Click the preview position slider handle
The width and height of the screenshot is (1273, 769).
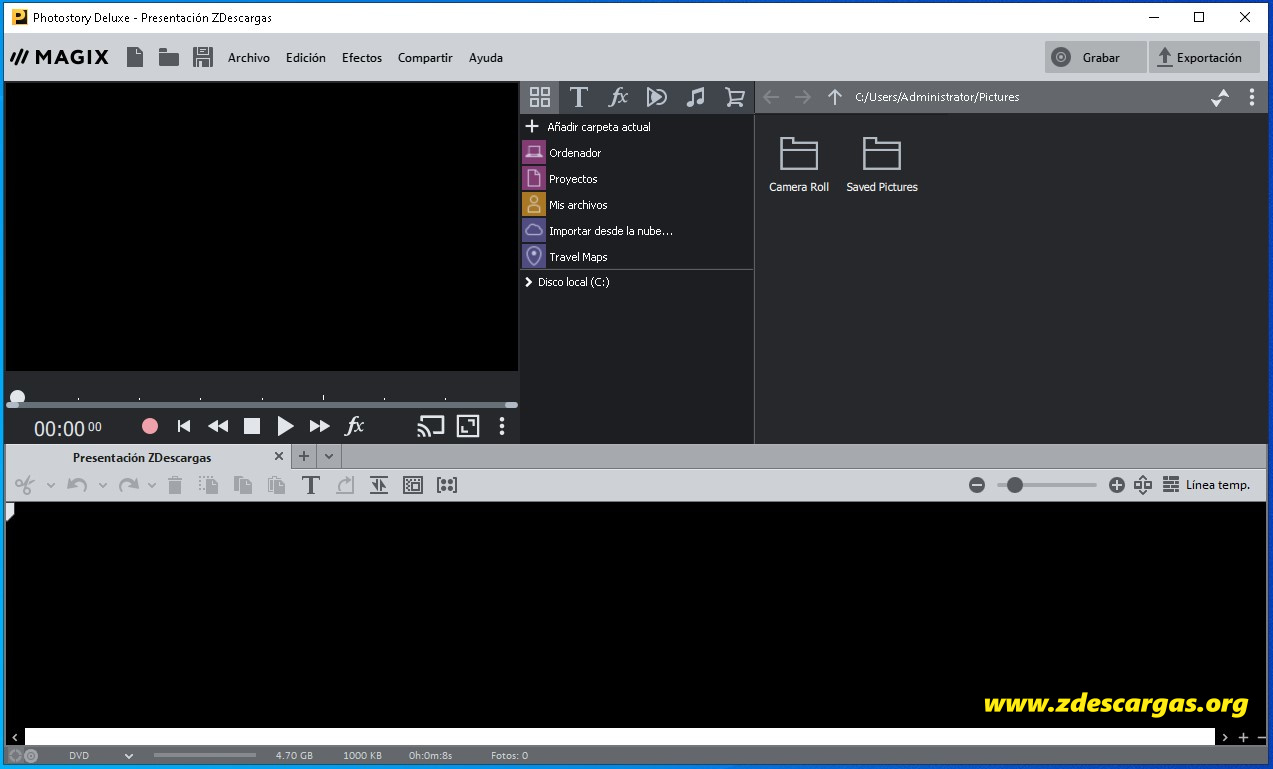click(17, 399)
